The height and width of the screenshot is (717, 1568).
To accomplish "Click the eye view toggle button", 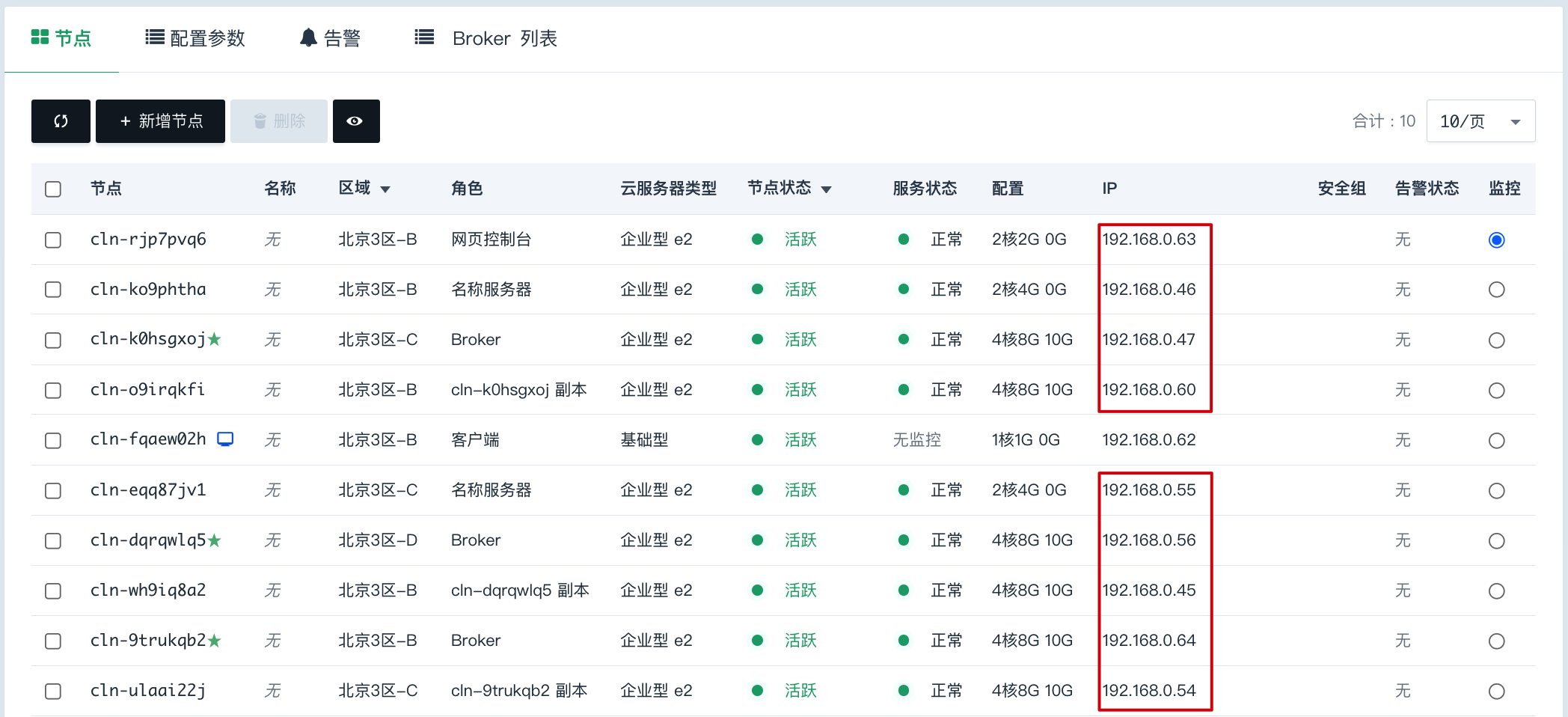I will (355, 121).
